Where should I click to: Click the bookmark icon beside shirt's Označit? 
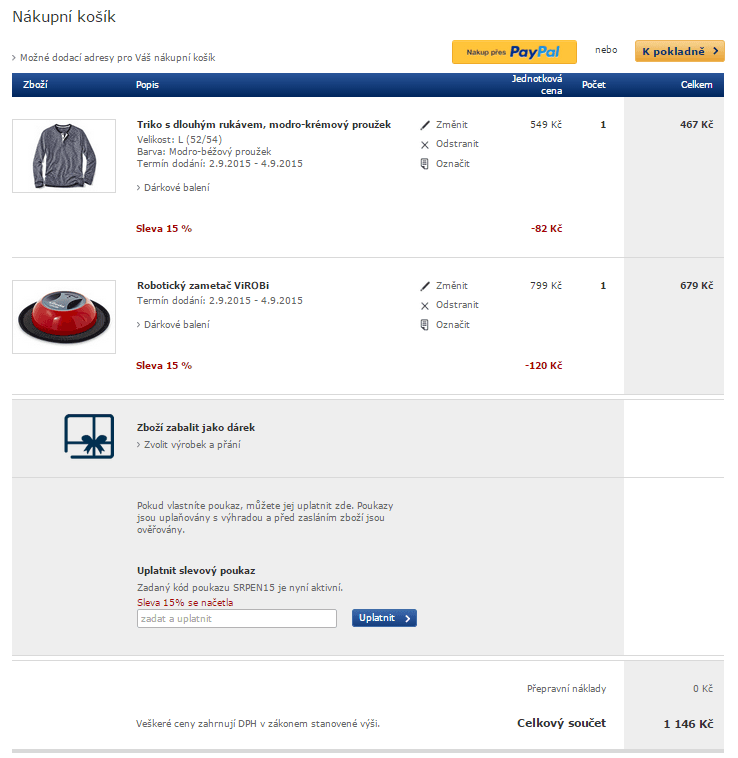click(424, 164)
